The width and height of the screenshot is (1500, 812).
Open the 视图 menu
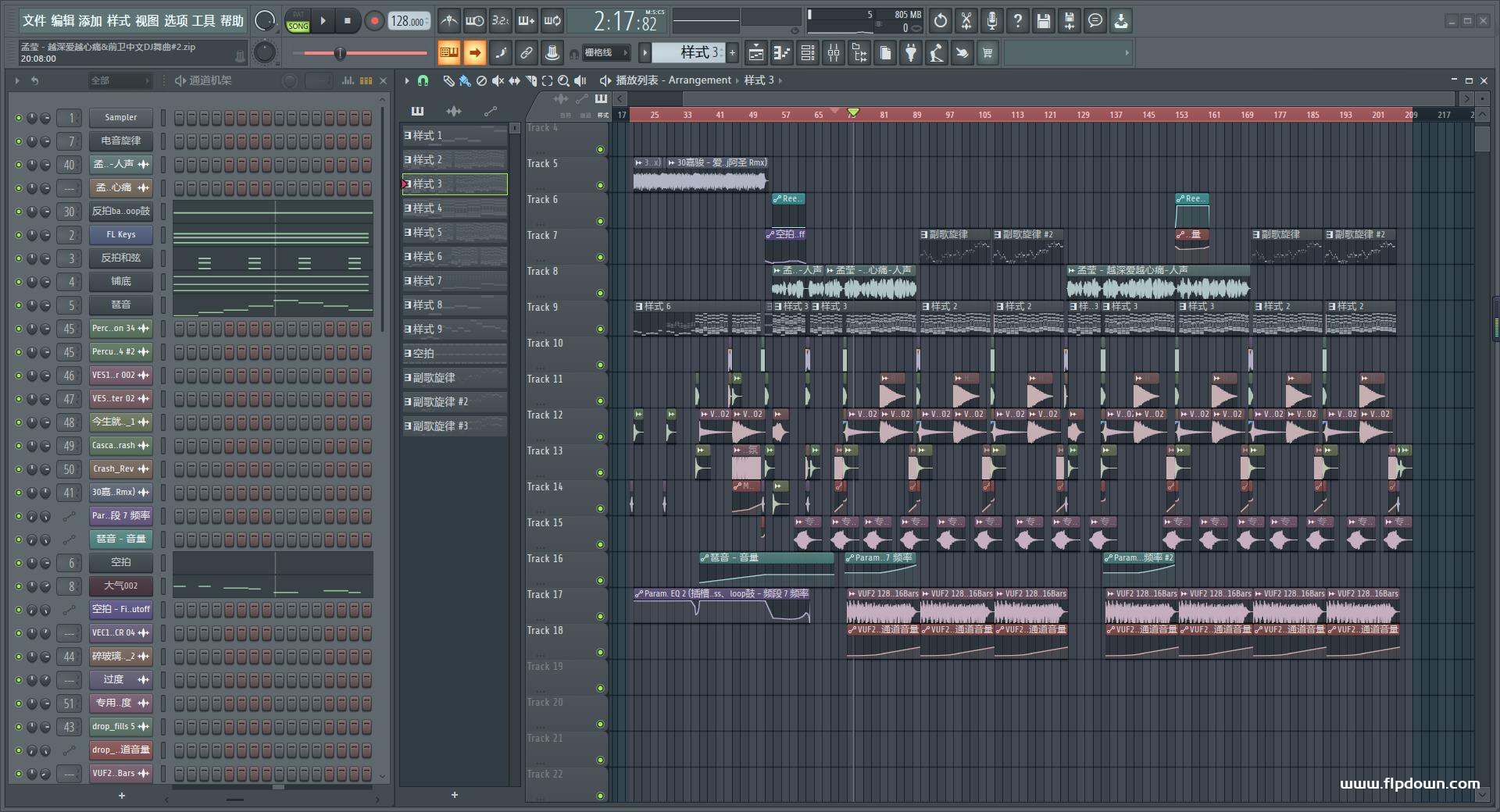147,21
